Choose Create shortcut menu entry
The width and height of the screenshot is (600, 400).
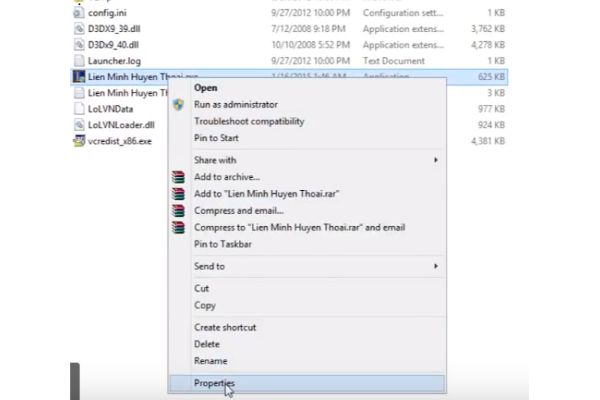coord(225,328)
